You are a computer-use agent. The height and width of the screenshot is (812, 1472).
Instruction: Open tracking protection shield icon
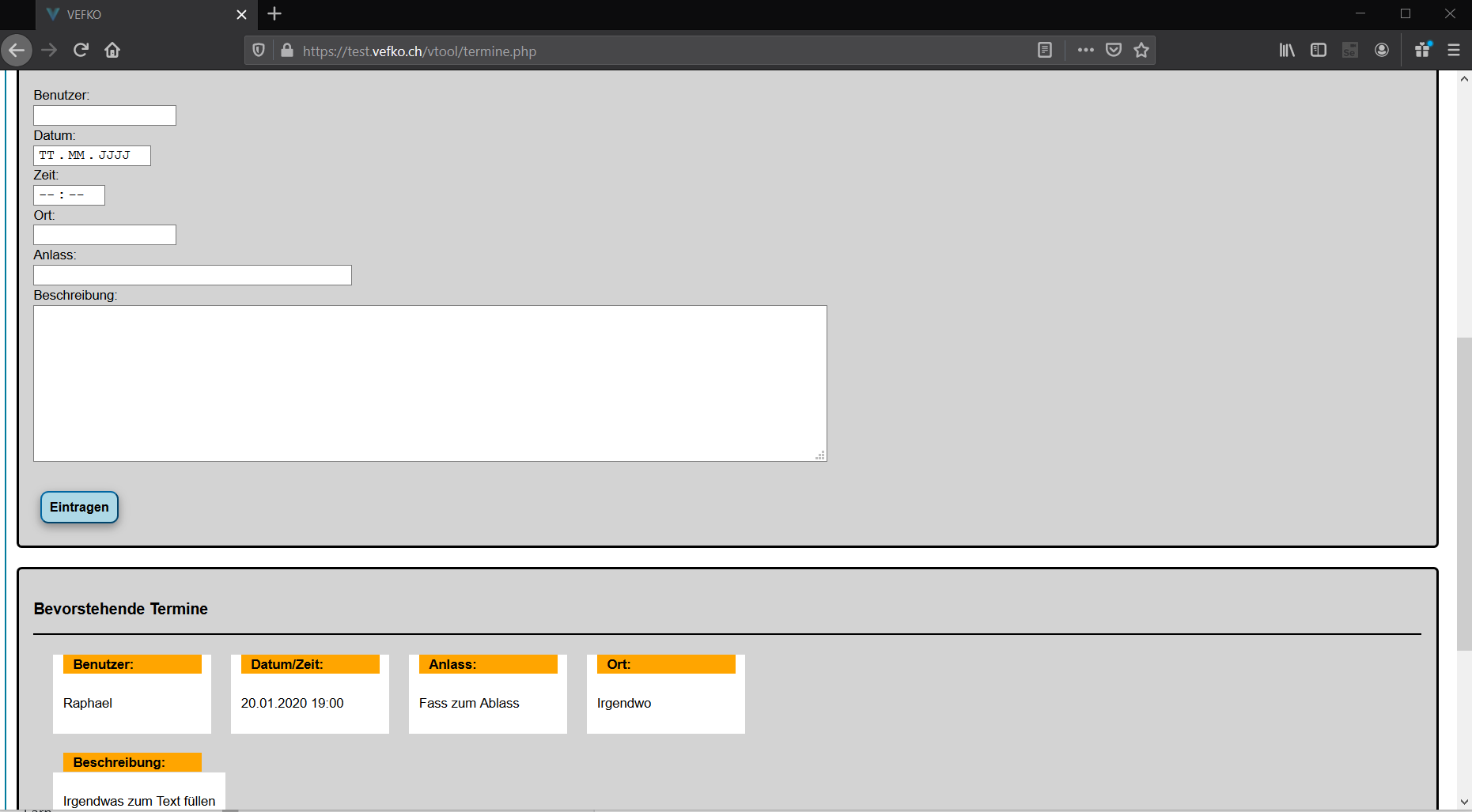(x=259, y=51)
